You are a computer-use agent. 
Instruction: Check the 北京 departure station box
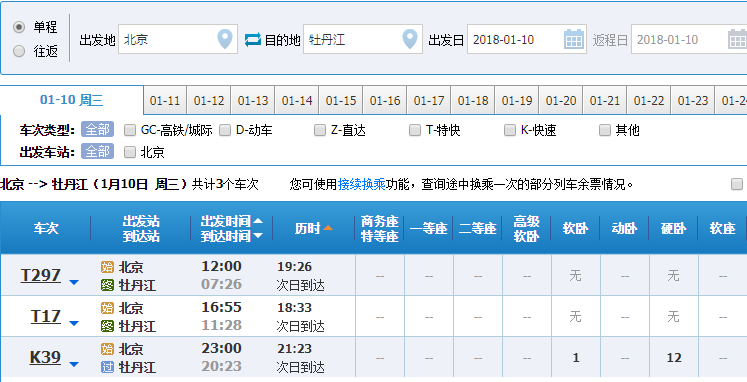point(130,152)
